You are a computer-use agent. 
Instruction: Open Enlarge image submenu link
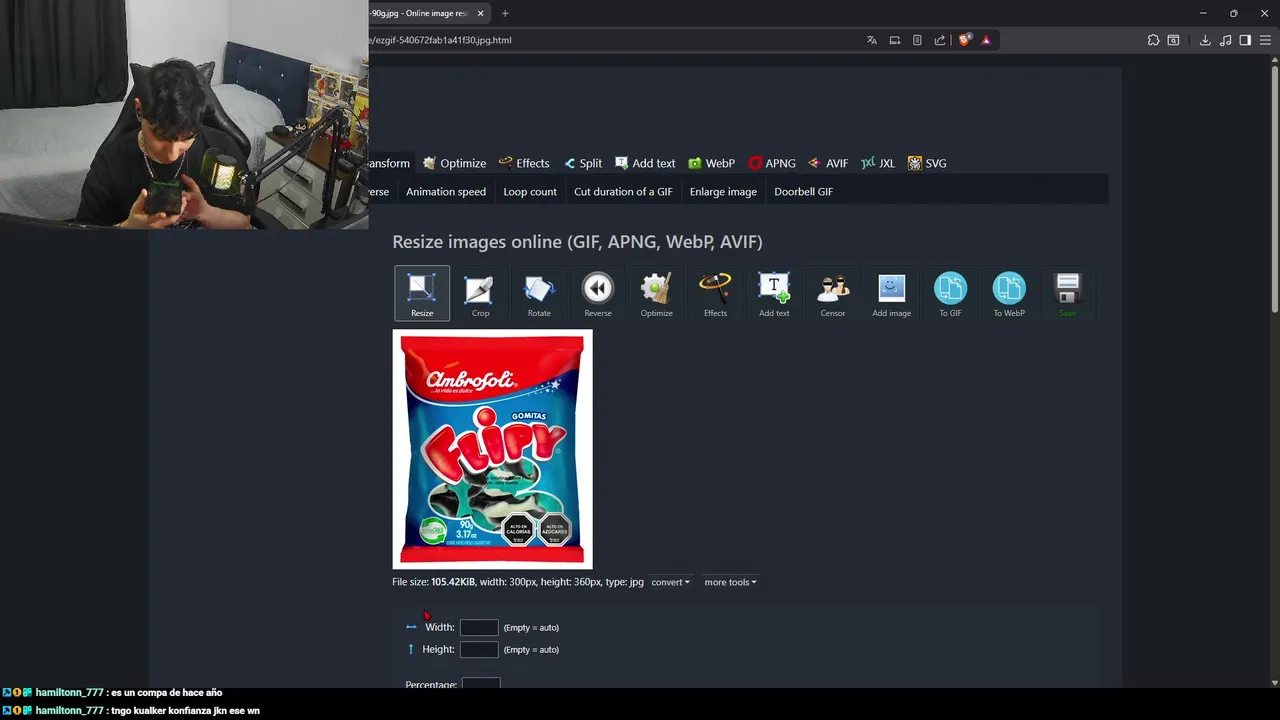(723, 191)
